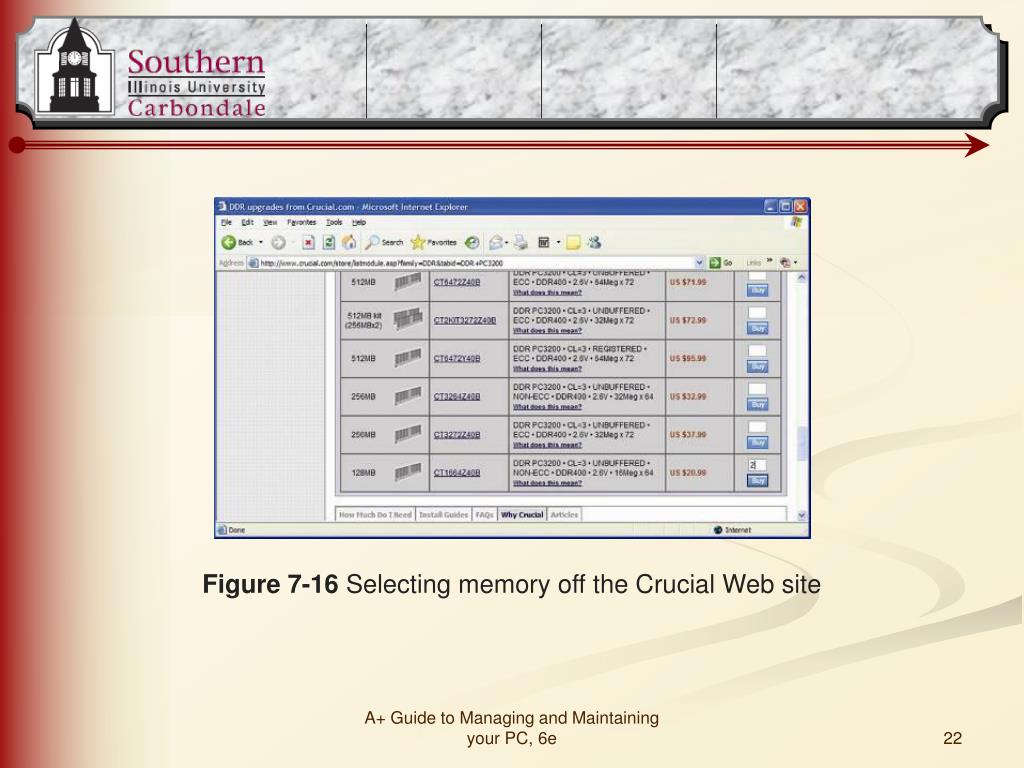Image resolution: width=1024 pixels, height=768 pixels.
Task: Click 'What does this mean?' in CT6472Y40B row
Action: click(x=547, y=369)
